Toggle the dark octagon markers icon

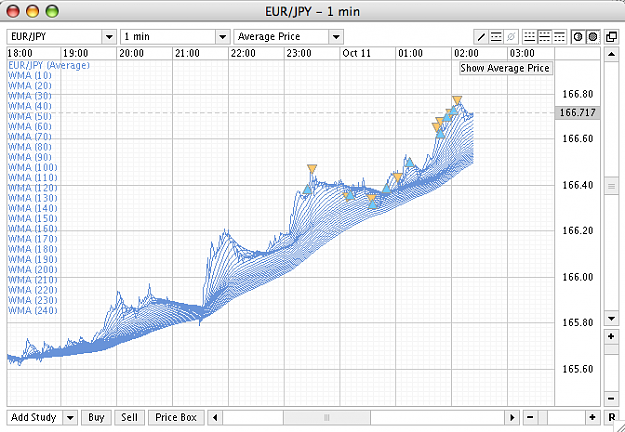pyautogui.click(x=593, y=37)
